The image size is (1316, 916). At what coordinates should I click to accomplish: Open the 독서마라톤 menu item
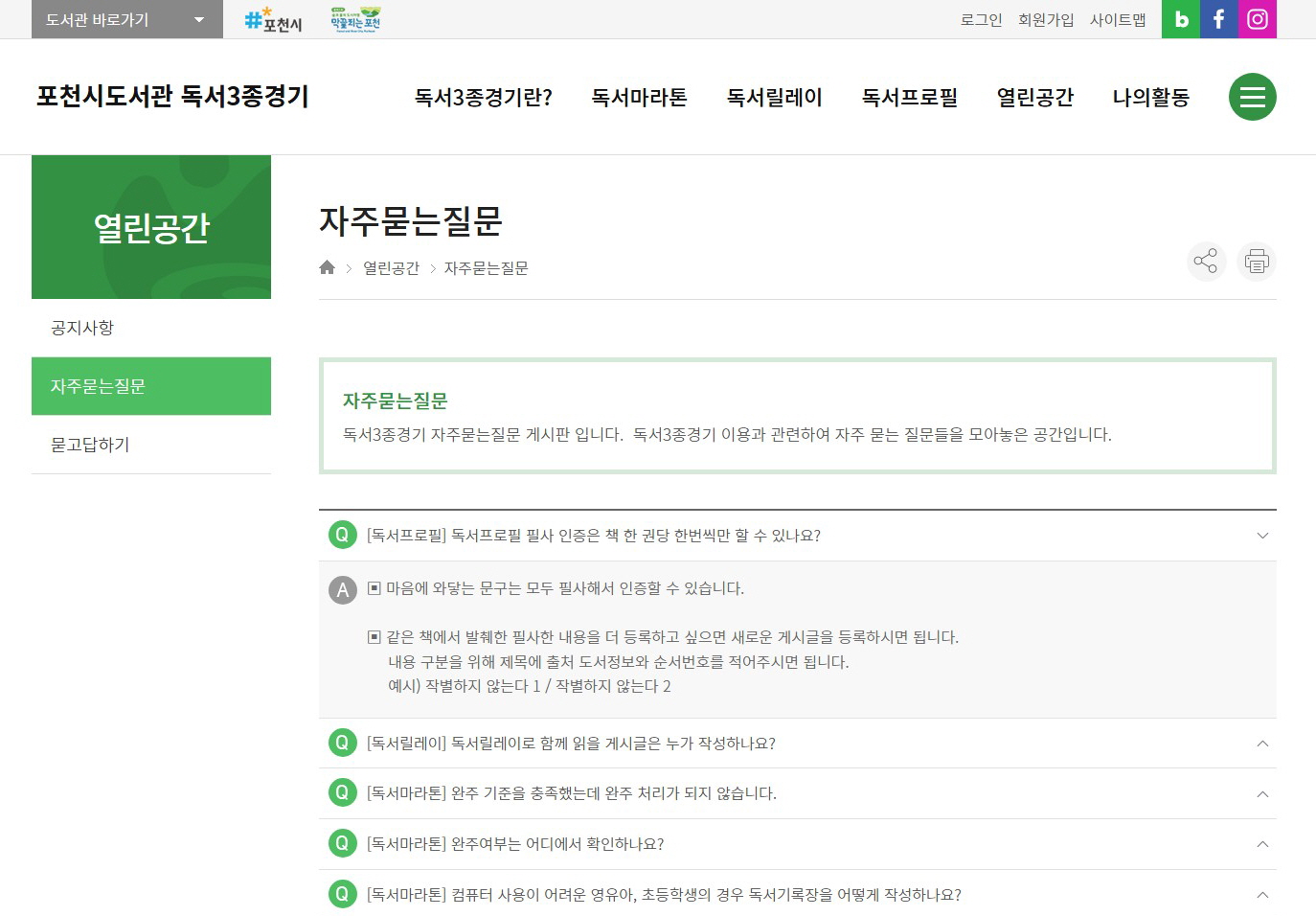tap(639, 97)
